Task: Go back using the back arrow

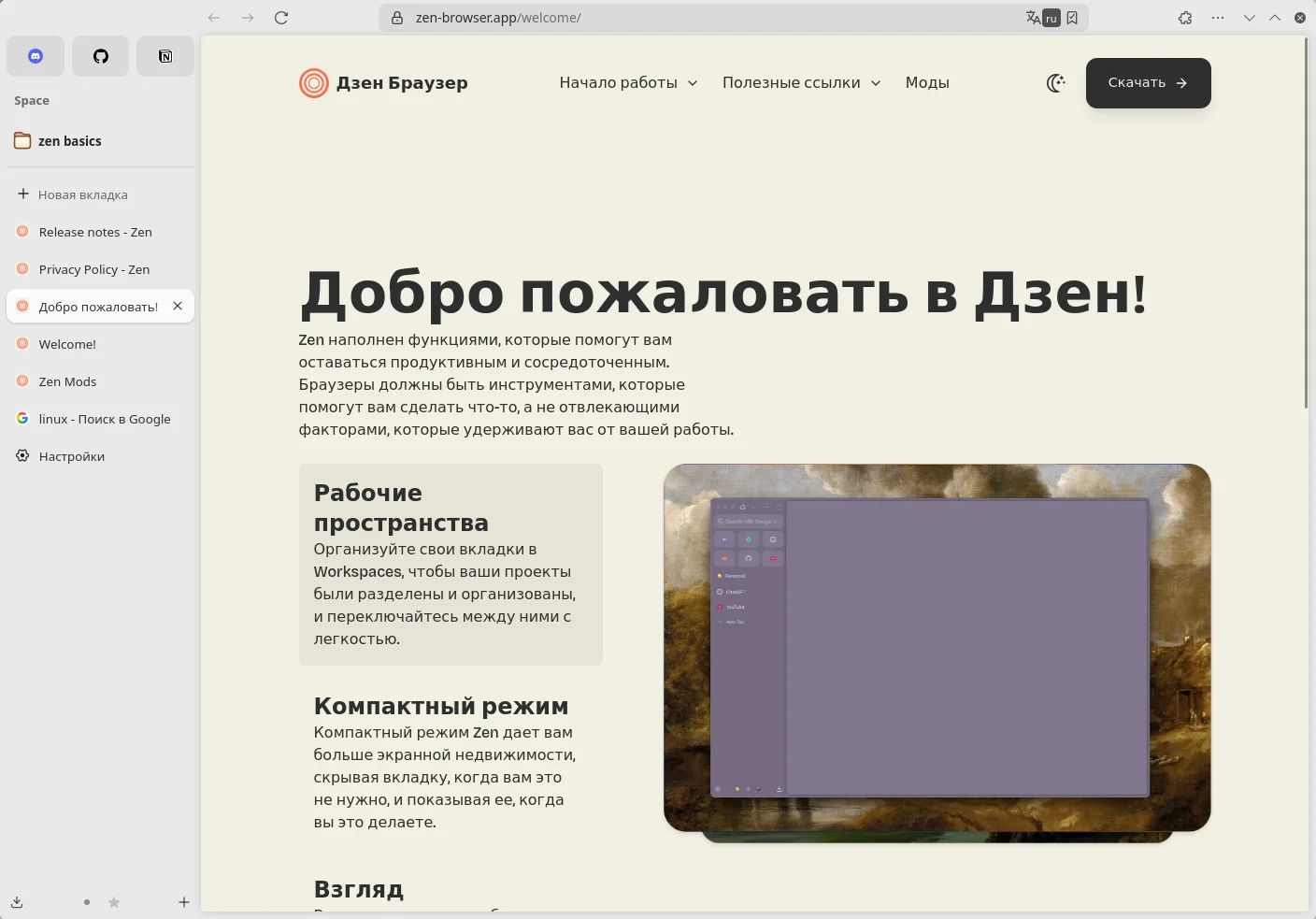Action: point(214,18)
